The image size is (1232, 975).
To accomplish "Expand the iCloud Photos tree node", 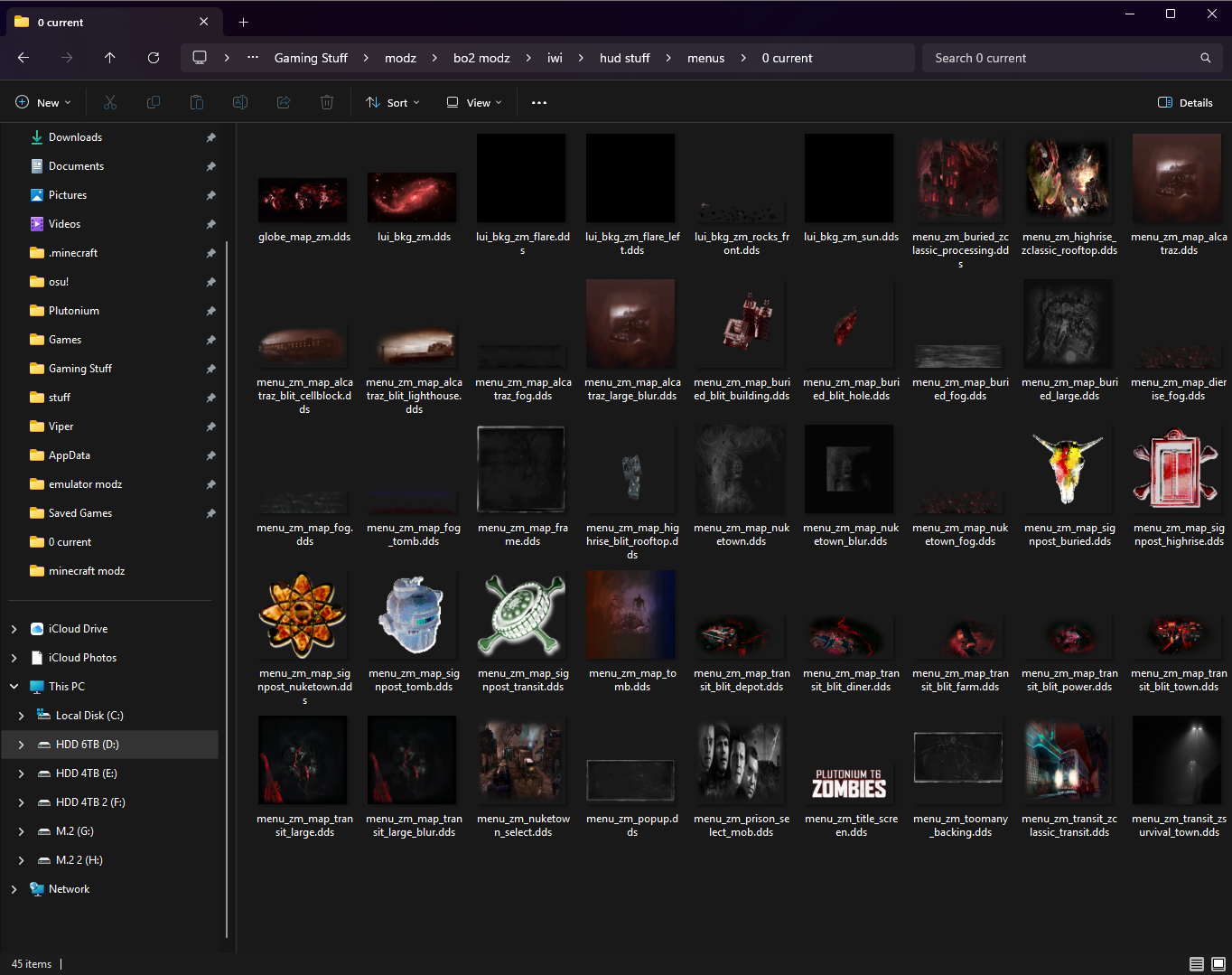I will (14, 658).
